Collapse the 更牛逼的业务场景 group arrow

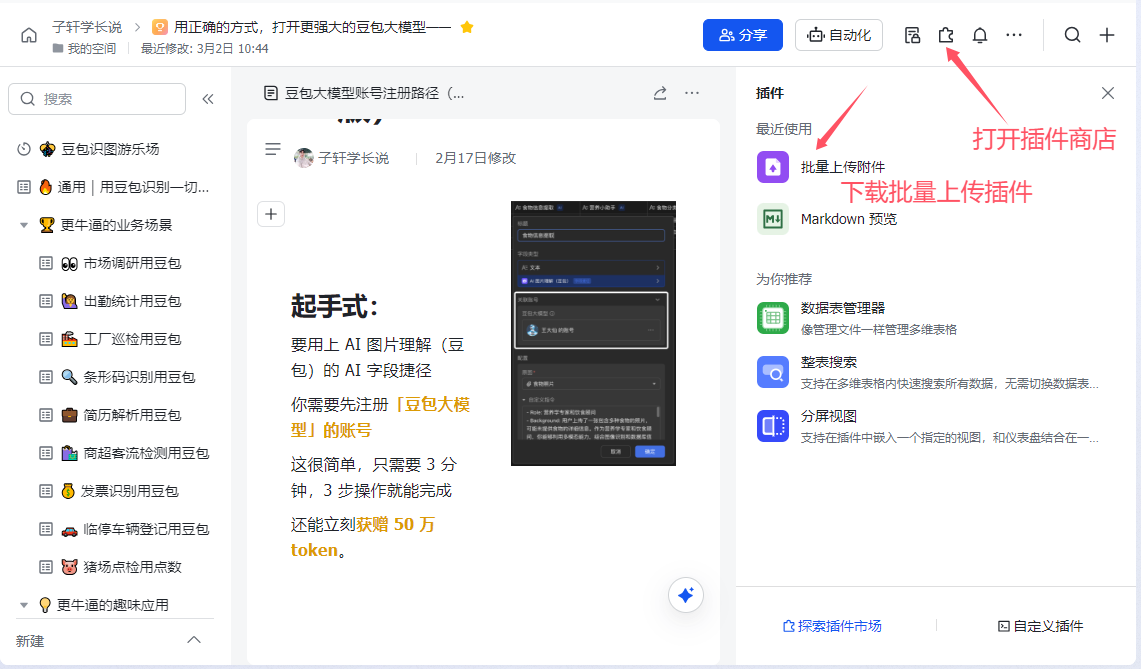click(x=24, y=225)
